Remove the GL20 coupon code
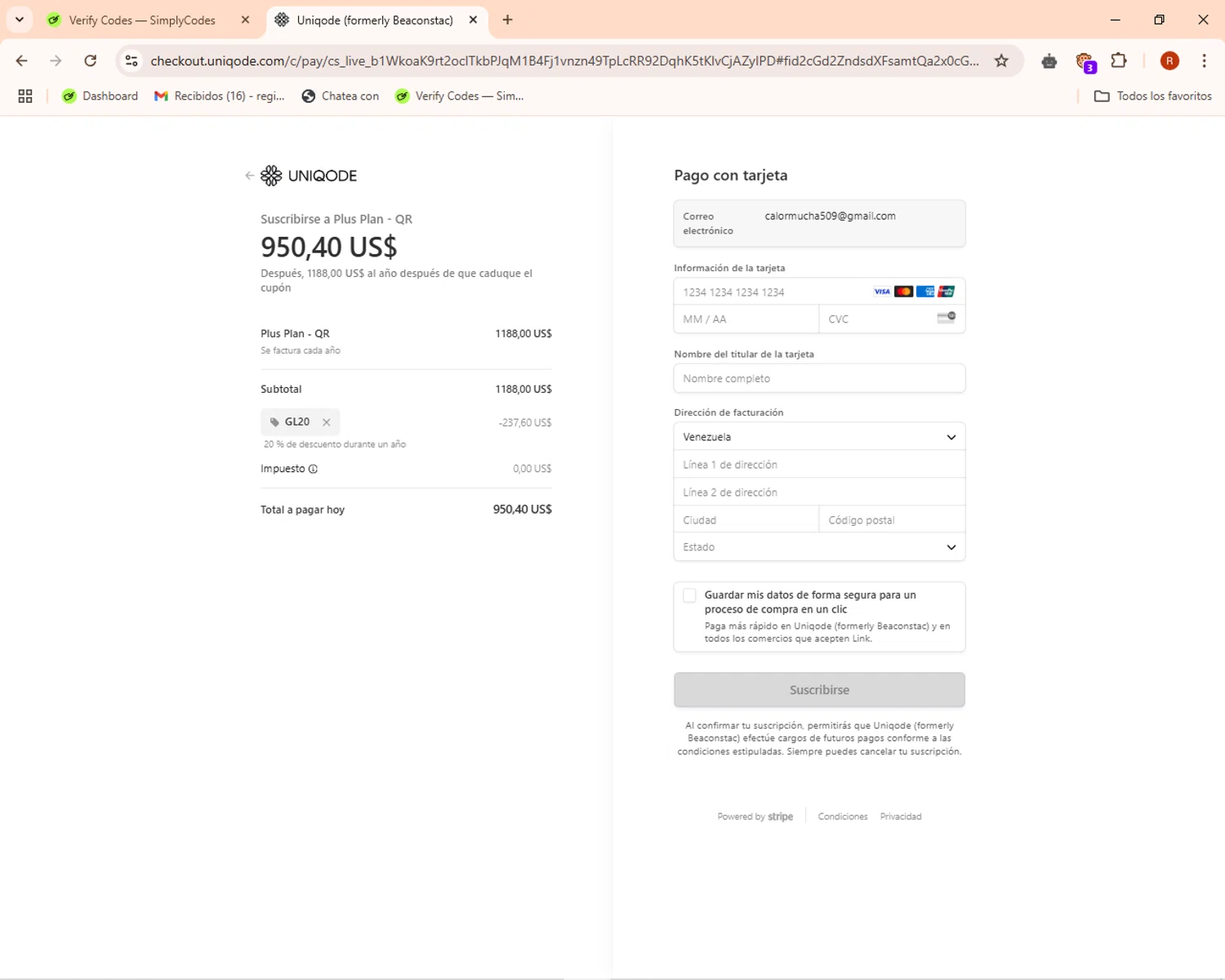This screenshot has width=1225, height=980. pyautogui.click(x=327, y=422)
